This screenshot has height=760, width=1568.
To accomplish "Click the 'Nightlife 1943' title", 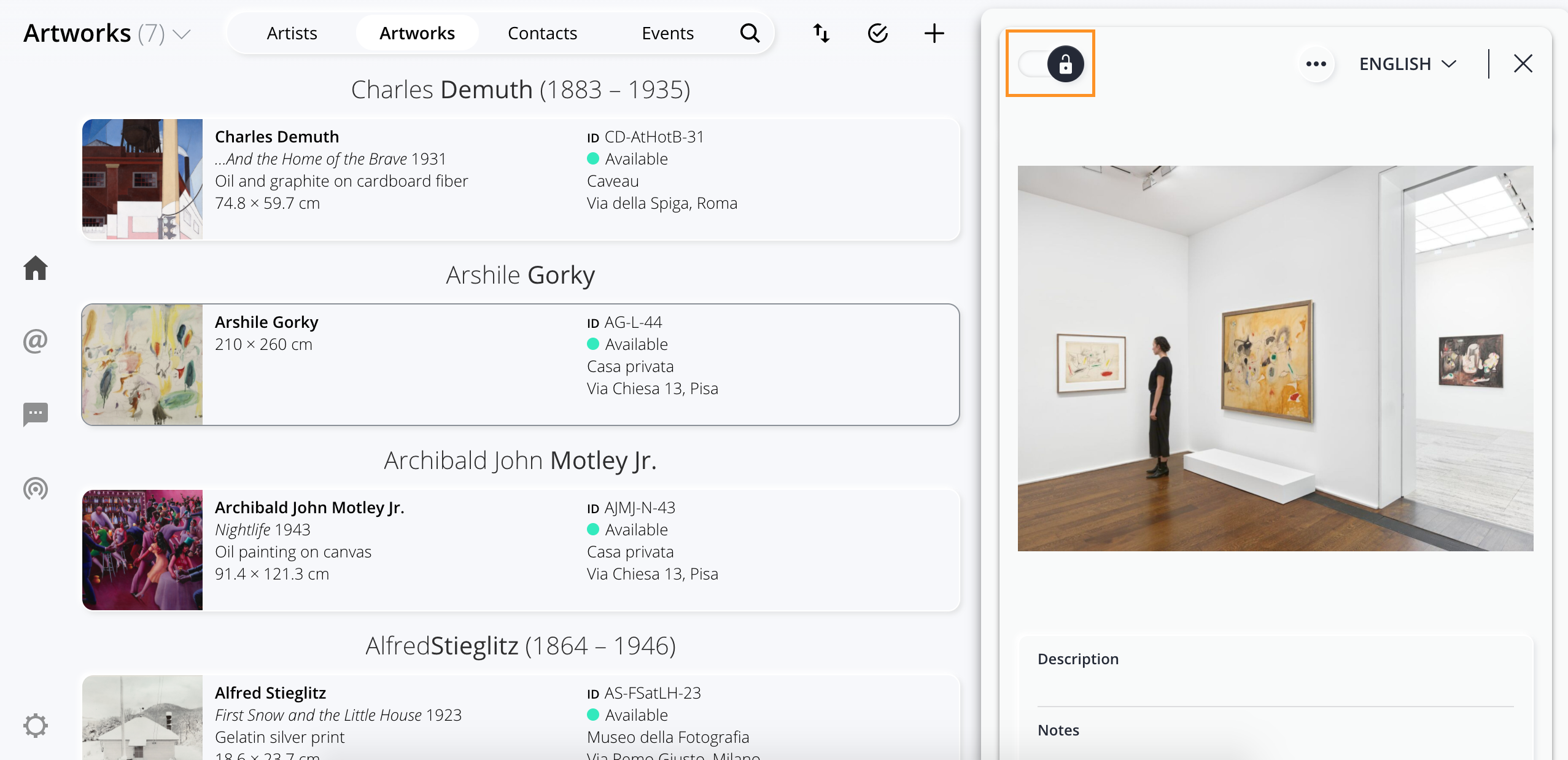I will [263, 530].
